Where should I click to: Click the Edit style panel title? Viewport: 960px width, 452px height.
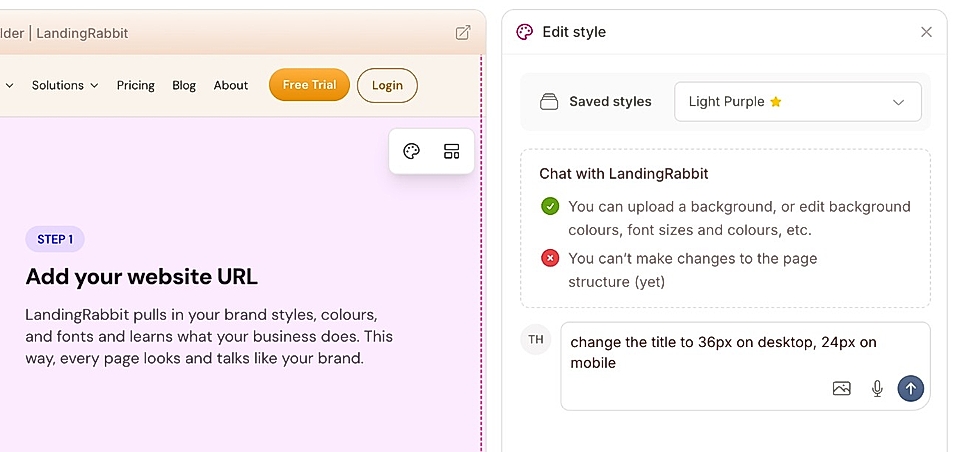(574, 32)
